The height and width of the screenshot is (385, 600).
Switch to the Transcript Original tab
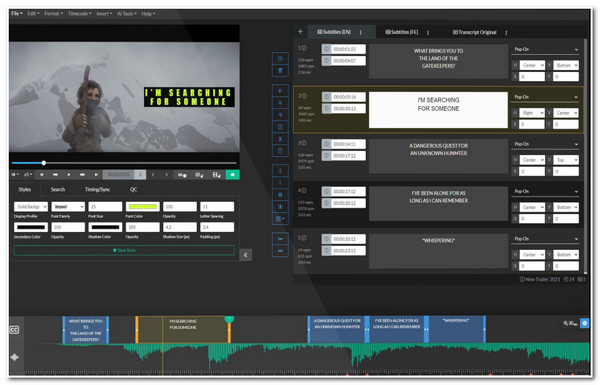[x=474, y=33]
